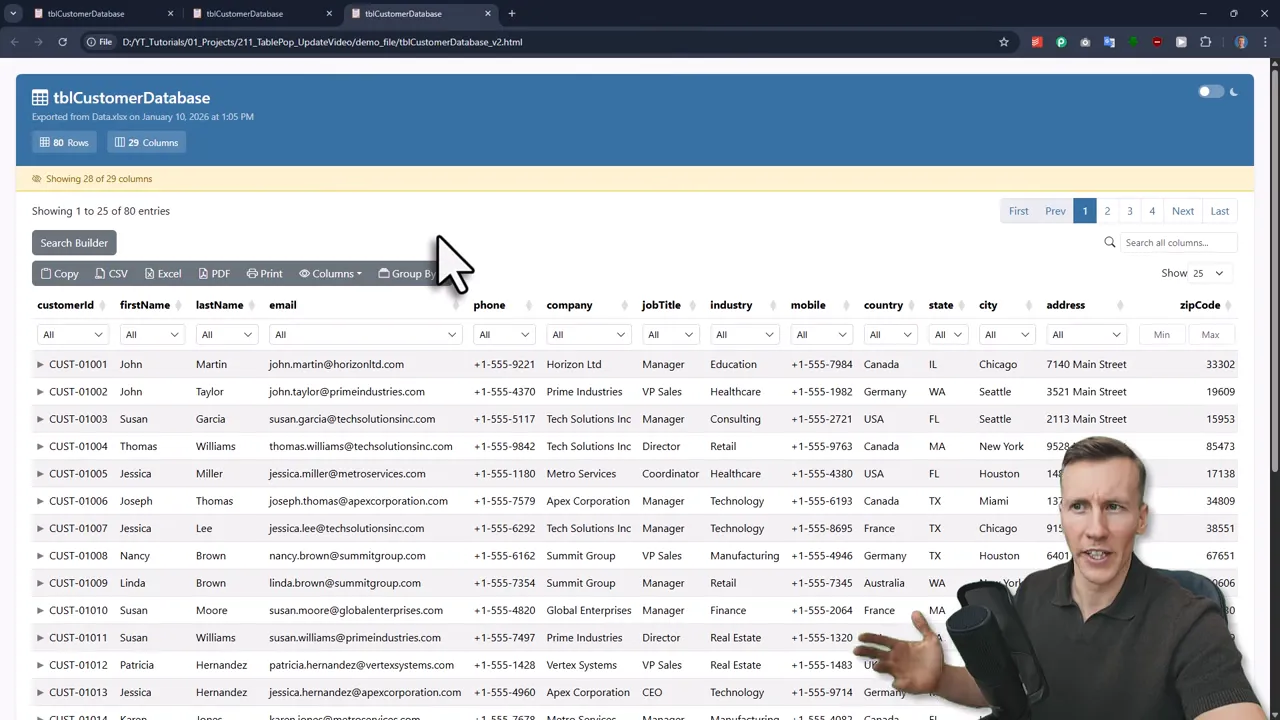1280x720 pixels.
Task: Toggle the dark mode switch
Action: (1211, 91)
